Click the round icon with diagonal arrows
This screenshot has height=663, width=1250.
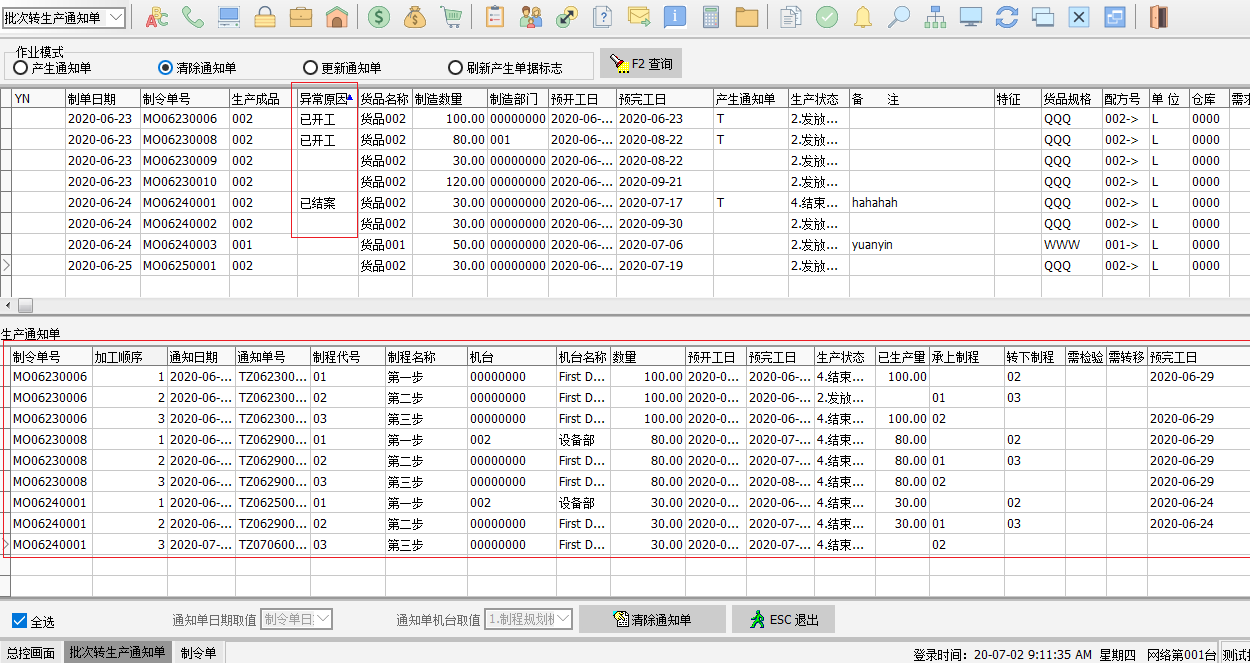coord(567,17)
